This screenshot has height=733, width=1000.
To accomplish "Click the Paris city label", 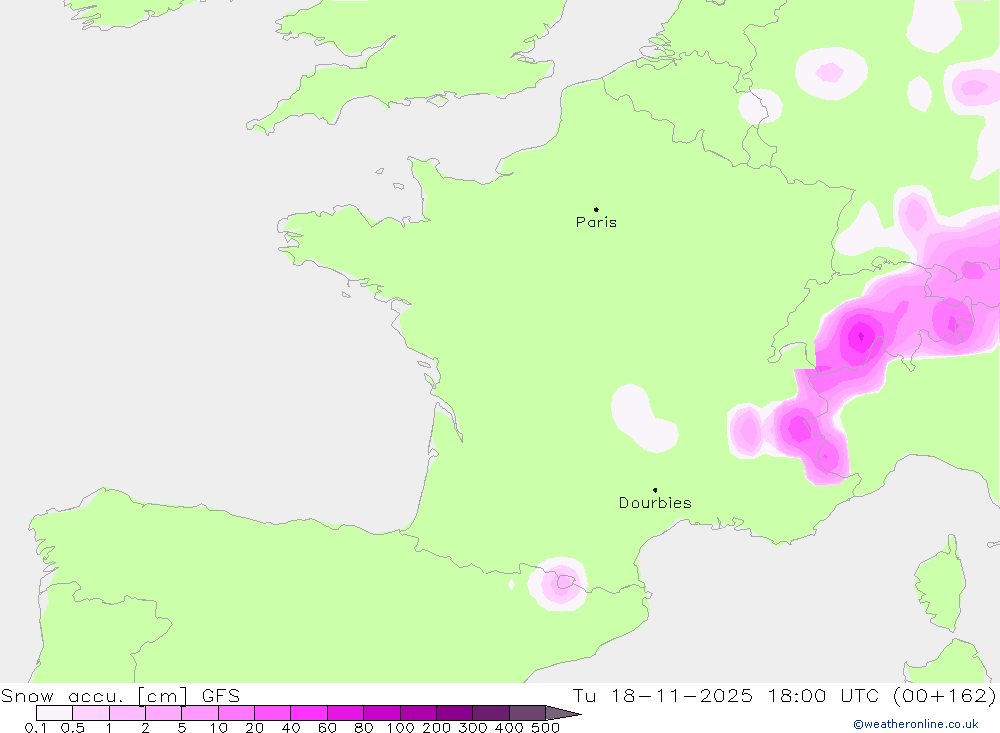I will pos(596,222).
